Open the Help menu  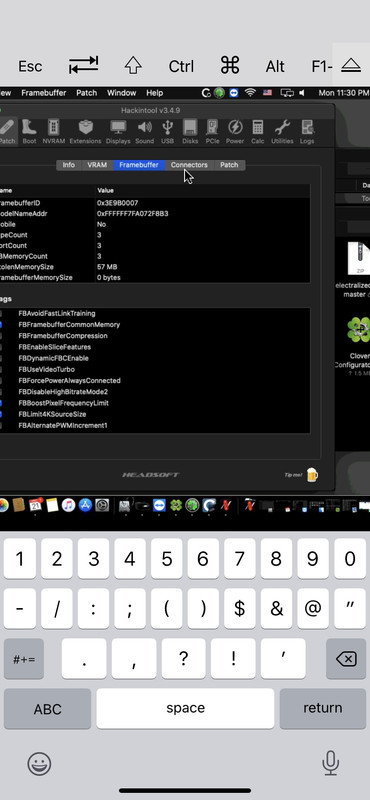(155, 93)
